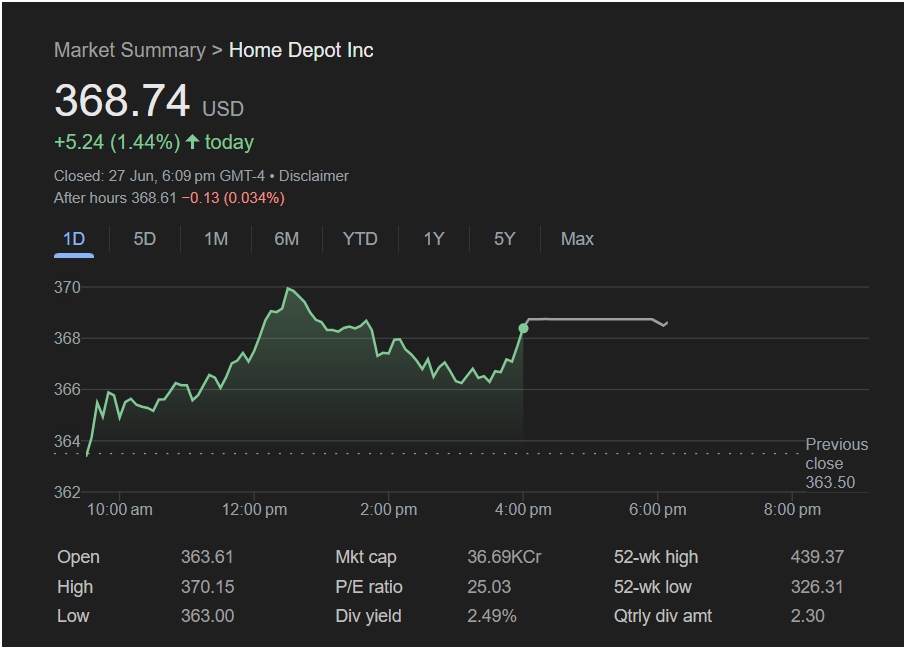This screenshot has width=906, height=649.
Task: Click the P/E ratio label
Action: [x=369, y=587]
